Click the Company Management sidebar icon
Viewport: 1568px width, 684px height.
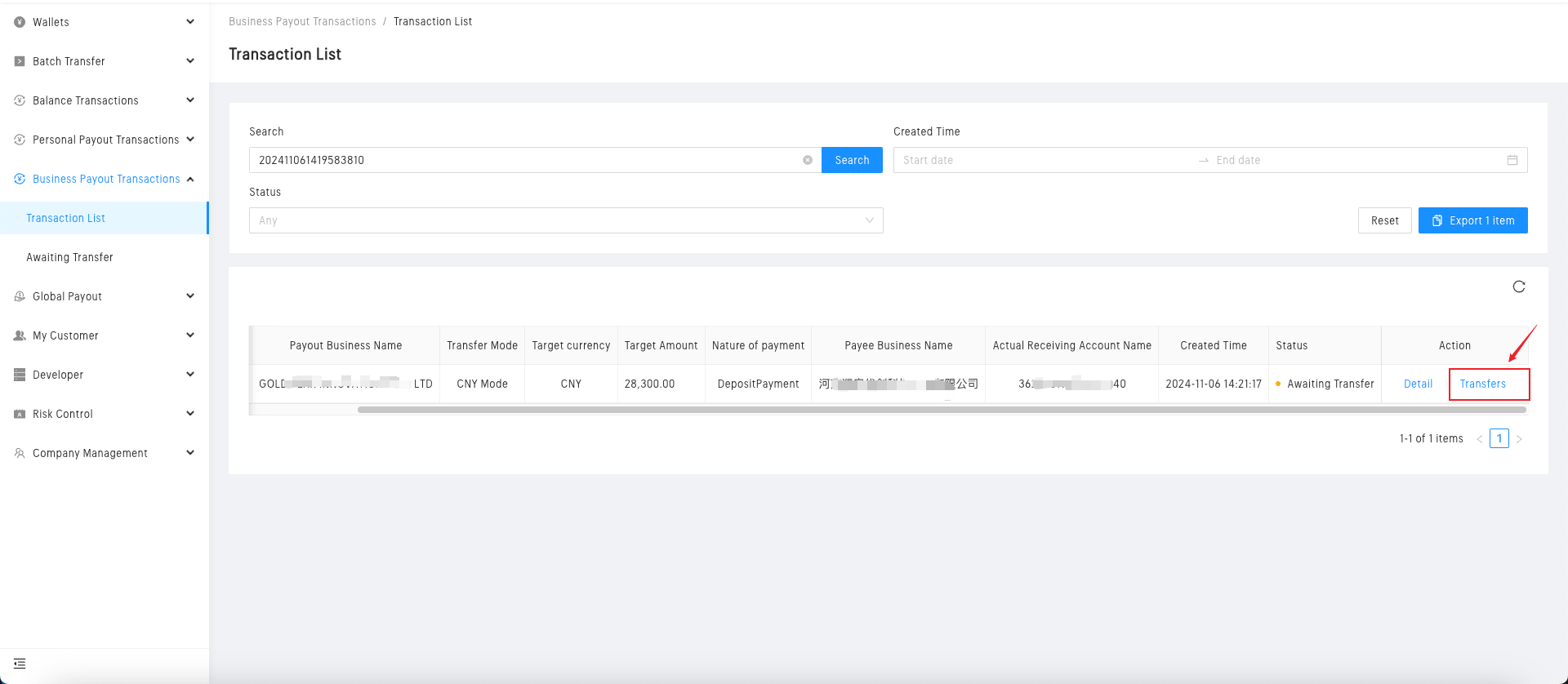coord(20,453)
